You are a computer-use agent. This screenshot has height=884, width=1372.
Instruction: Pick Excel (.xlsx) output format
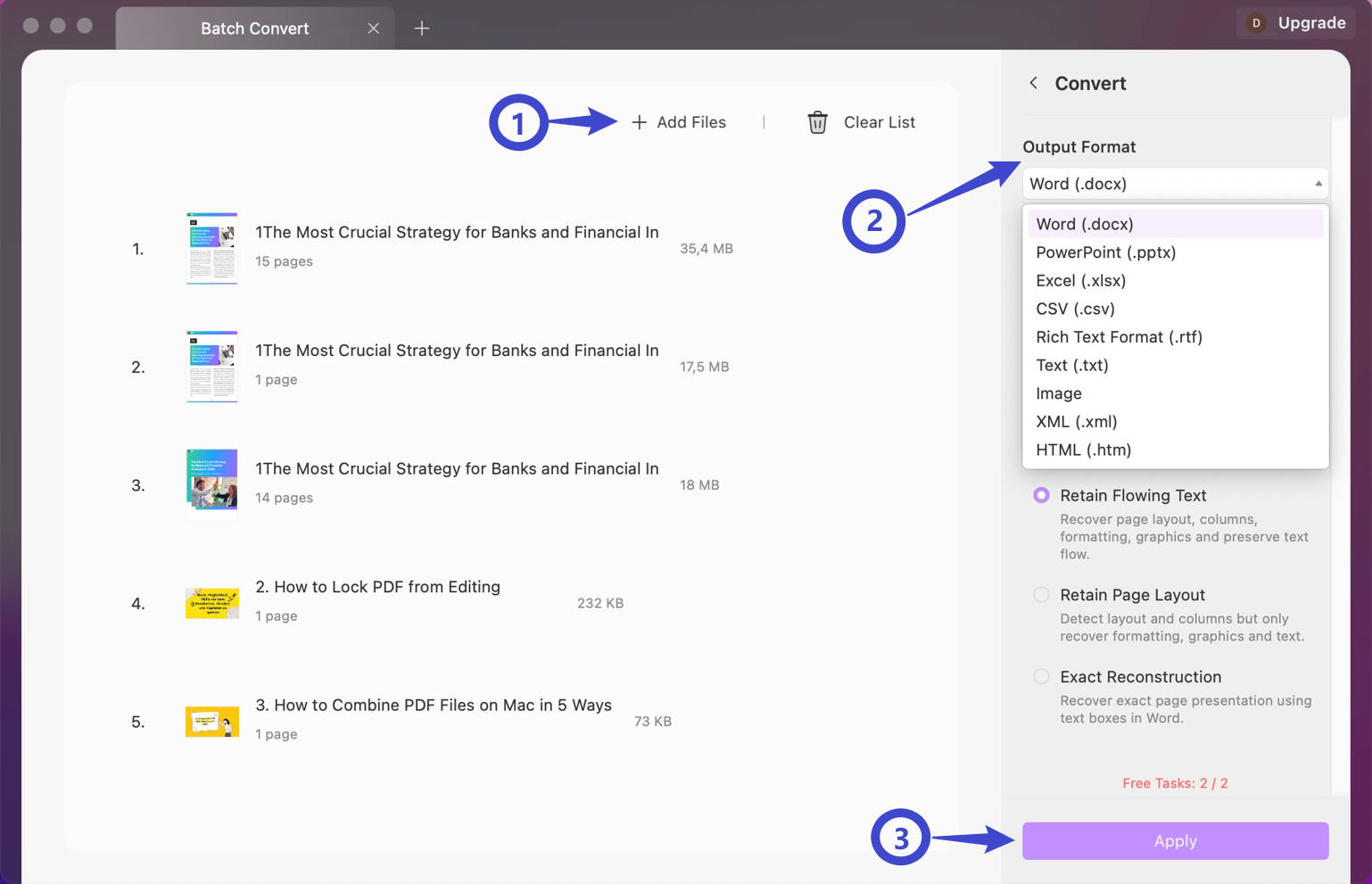point(1080,280)
